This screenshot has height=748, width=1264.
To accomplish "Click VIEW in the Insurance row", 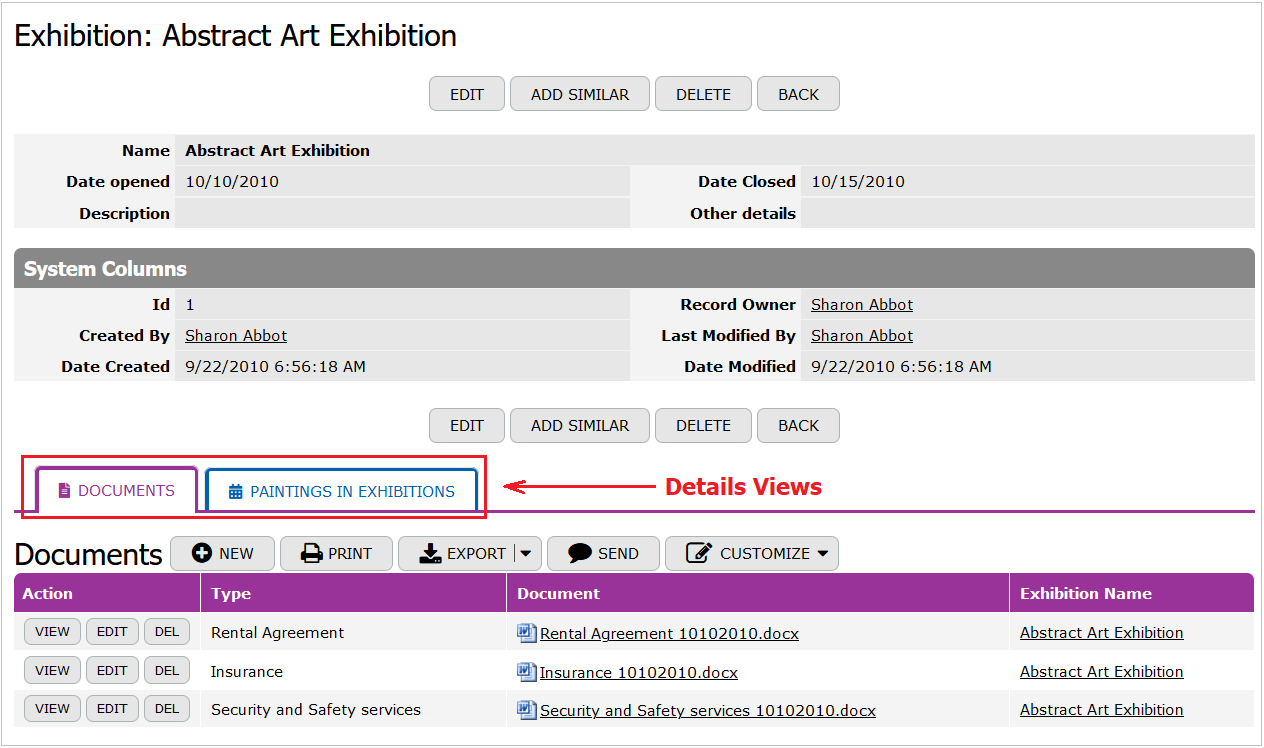I will click(x=53, y=671).
